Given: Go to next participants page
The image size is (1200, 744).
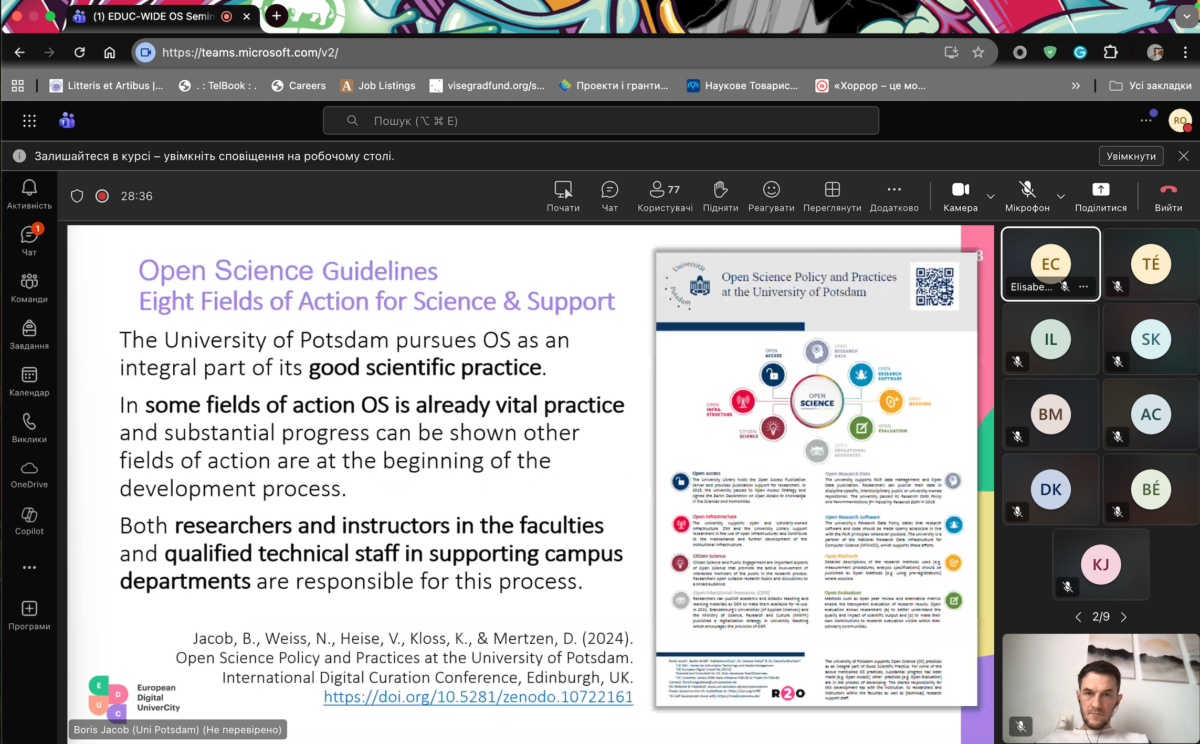Looking at the screenshot, I should [x=1123, y=617].
